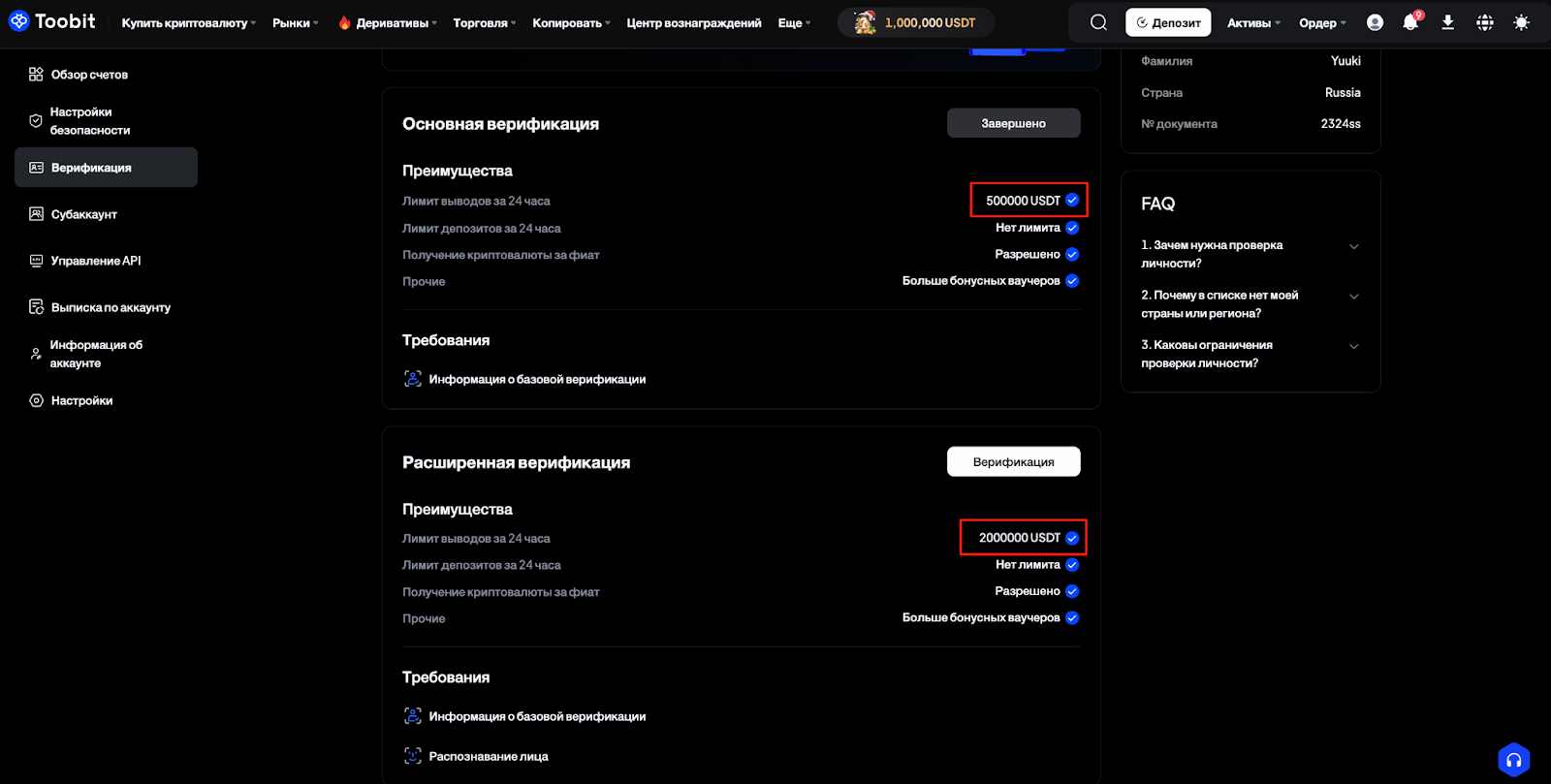Open the notifications bell
Screen dimensions: 1551x784
1410,22
